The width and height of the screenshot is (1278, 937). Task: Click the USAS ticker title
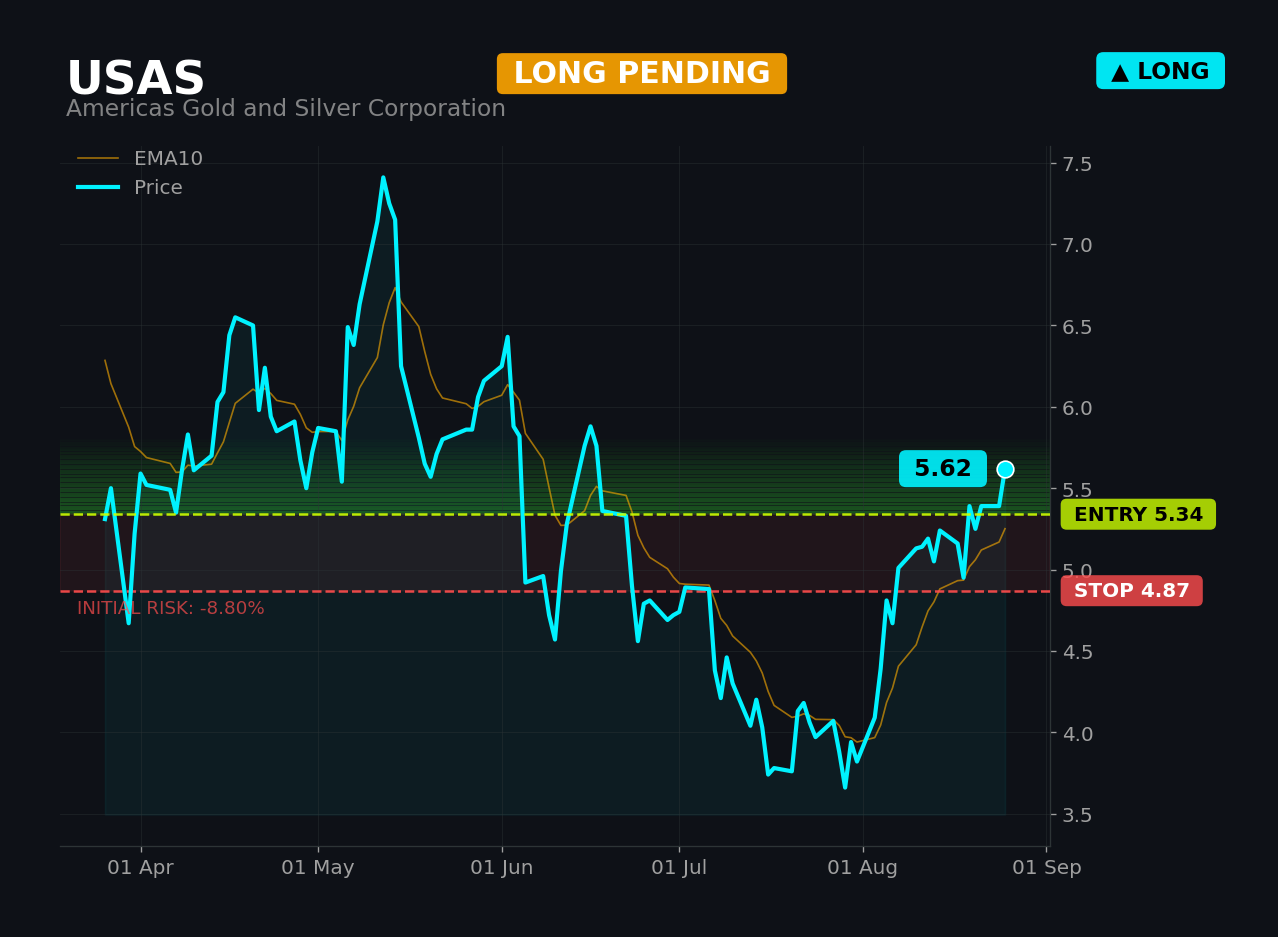pos(136,79)
